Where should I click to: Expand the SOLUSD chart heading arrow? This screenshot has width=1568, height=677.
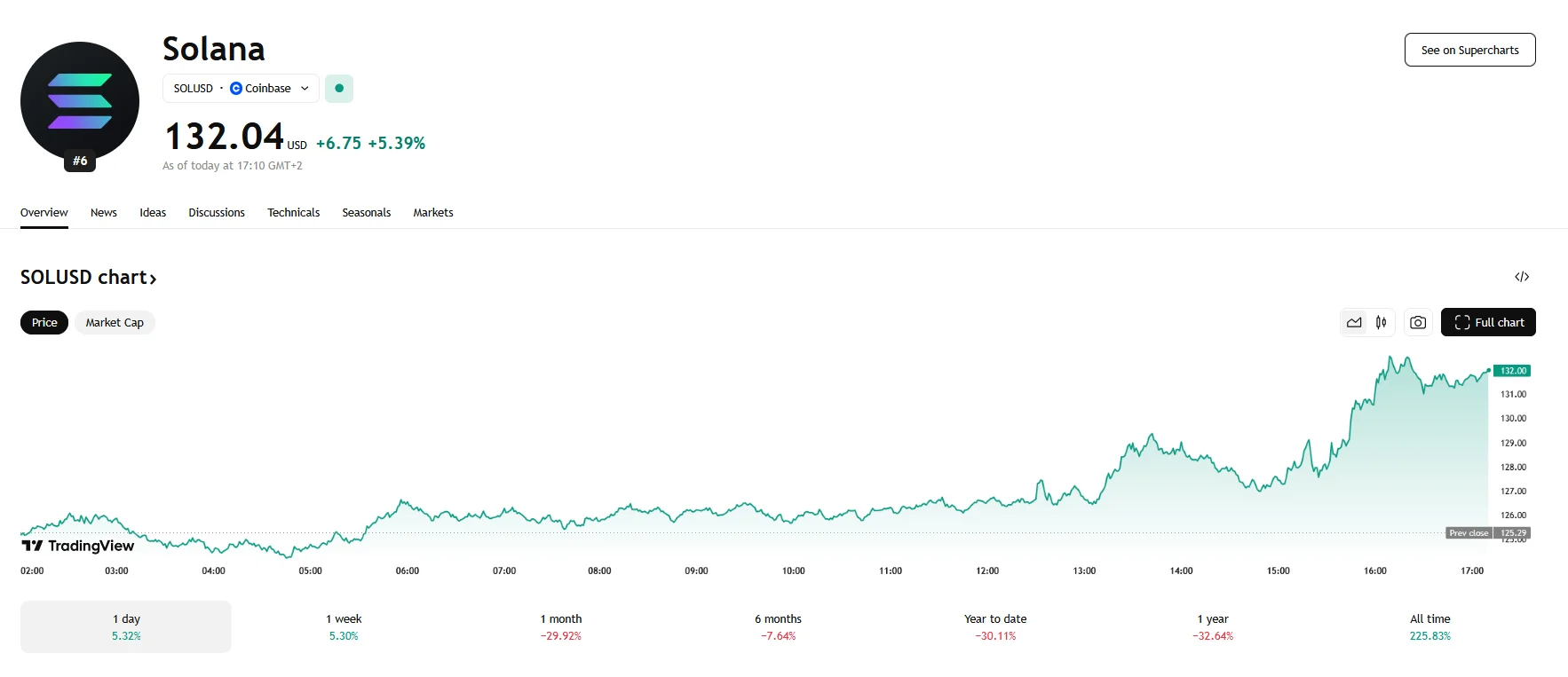(153, 279)
